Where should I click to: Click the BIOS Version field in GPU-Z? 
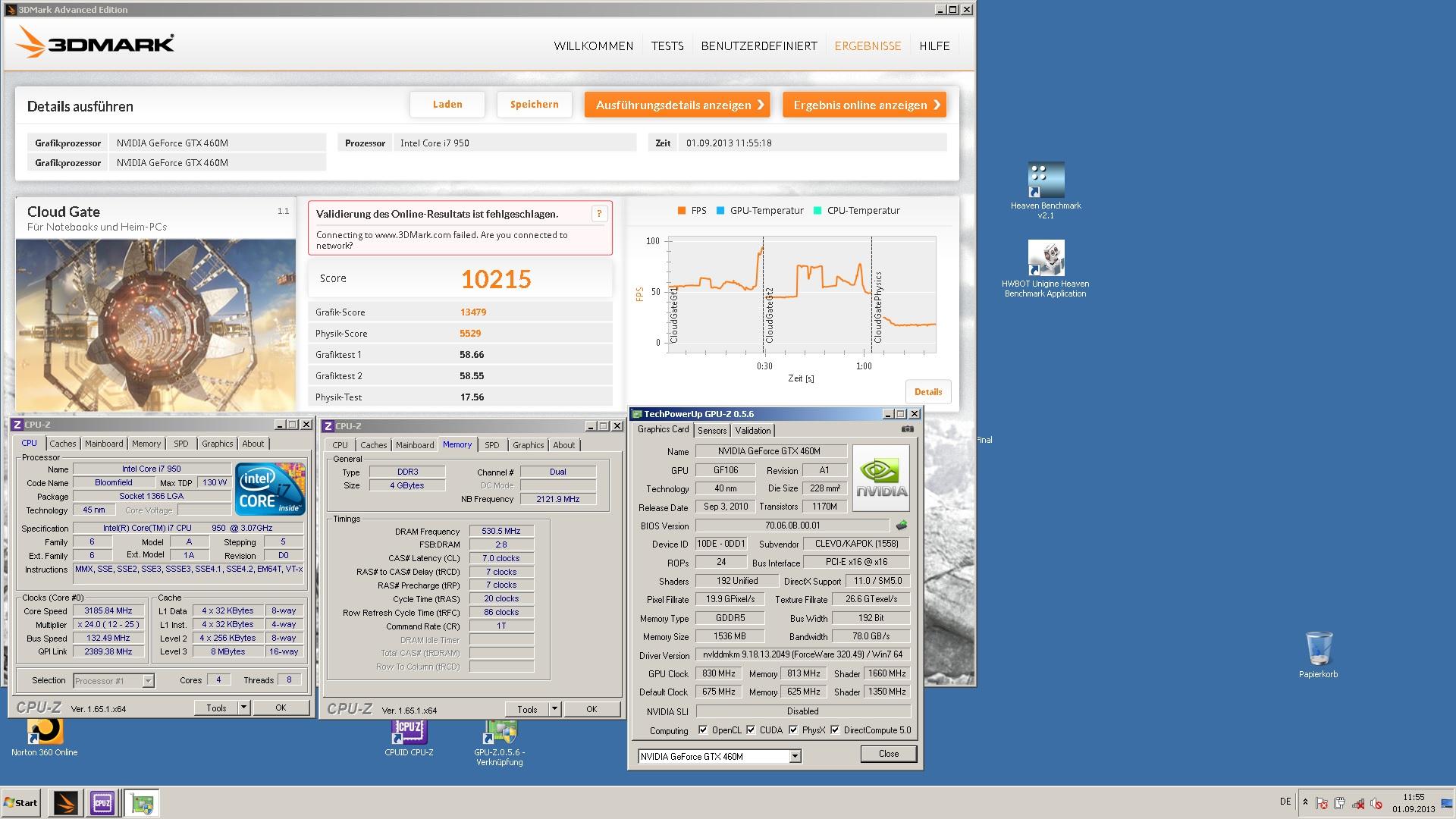792,526
